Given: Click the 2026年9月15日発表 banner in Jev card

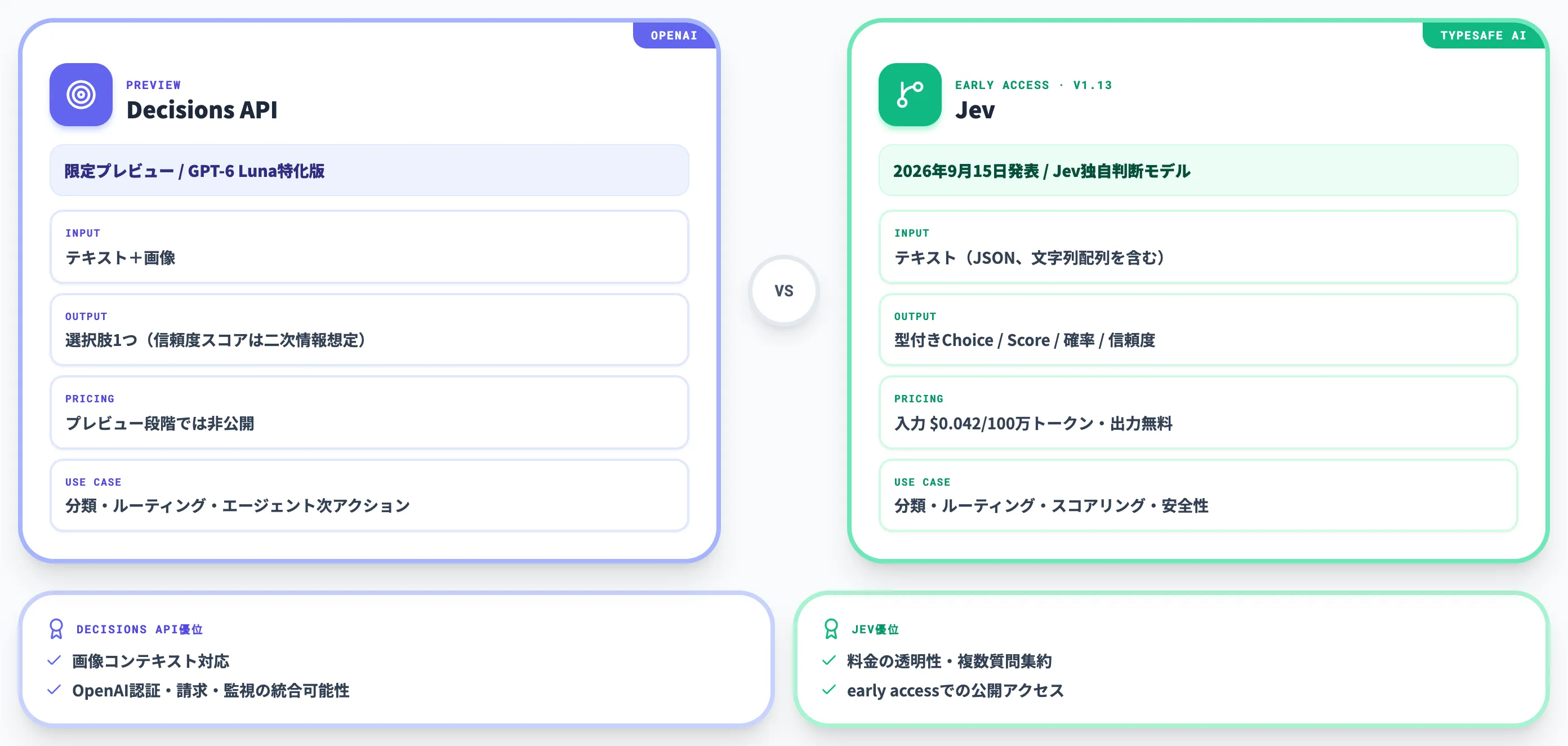Looking at the screenshot, I should pyautogui.click(x=1197, y=171).
